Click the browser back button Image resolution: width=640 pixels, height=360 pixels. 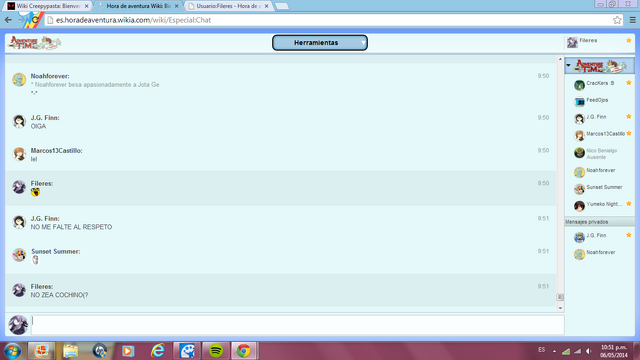click(8, 20)
